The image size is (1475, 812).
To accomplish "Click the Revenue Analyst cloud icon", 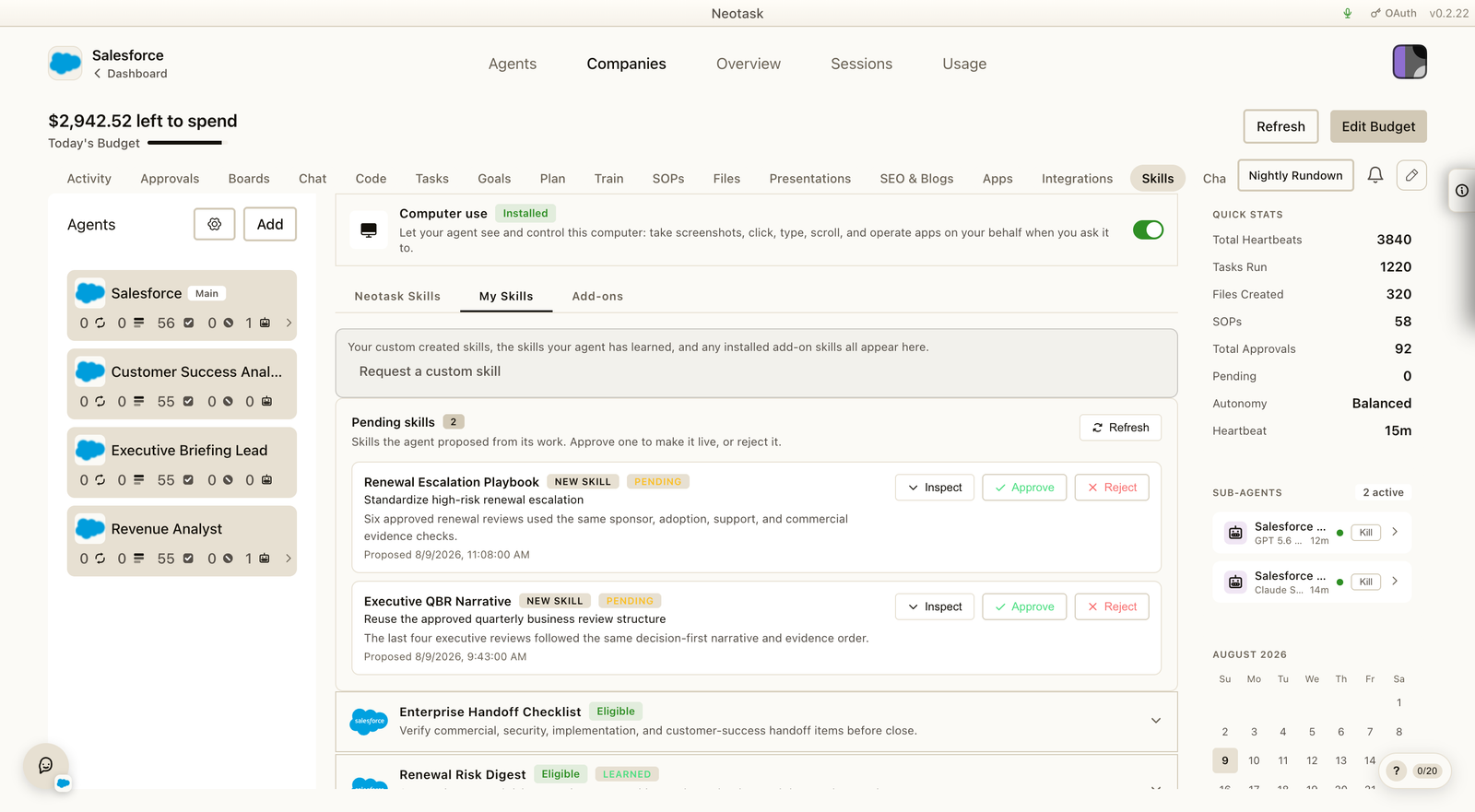I will pos(89,528).
